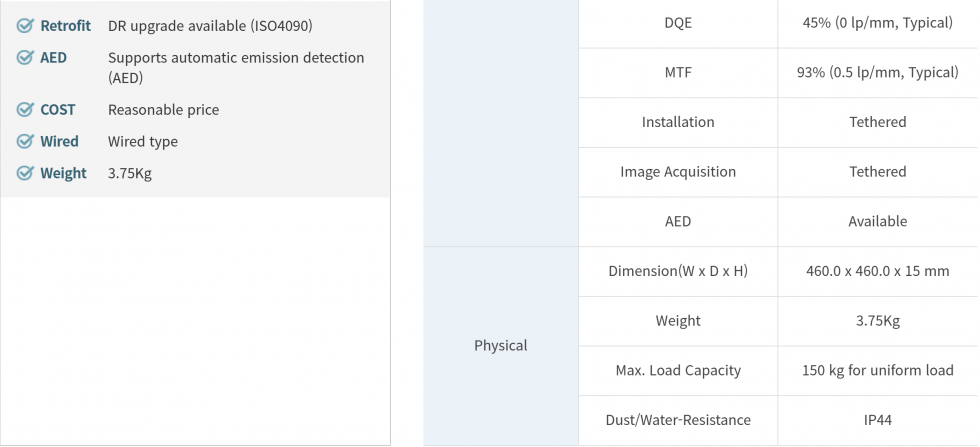Click the Dimension value 460.0 x 460.0 cell

[878, 271]
